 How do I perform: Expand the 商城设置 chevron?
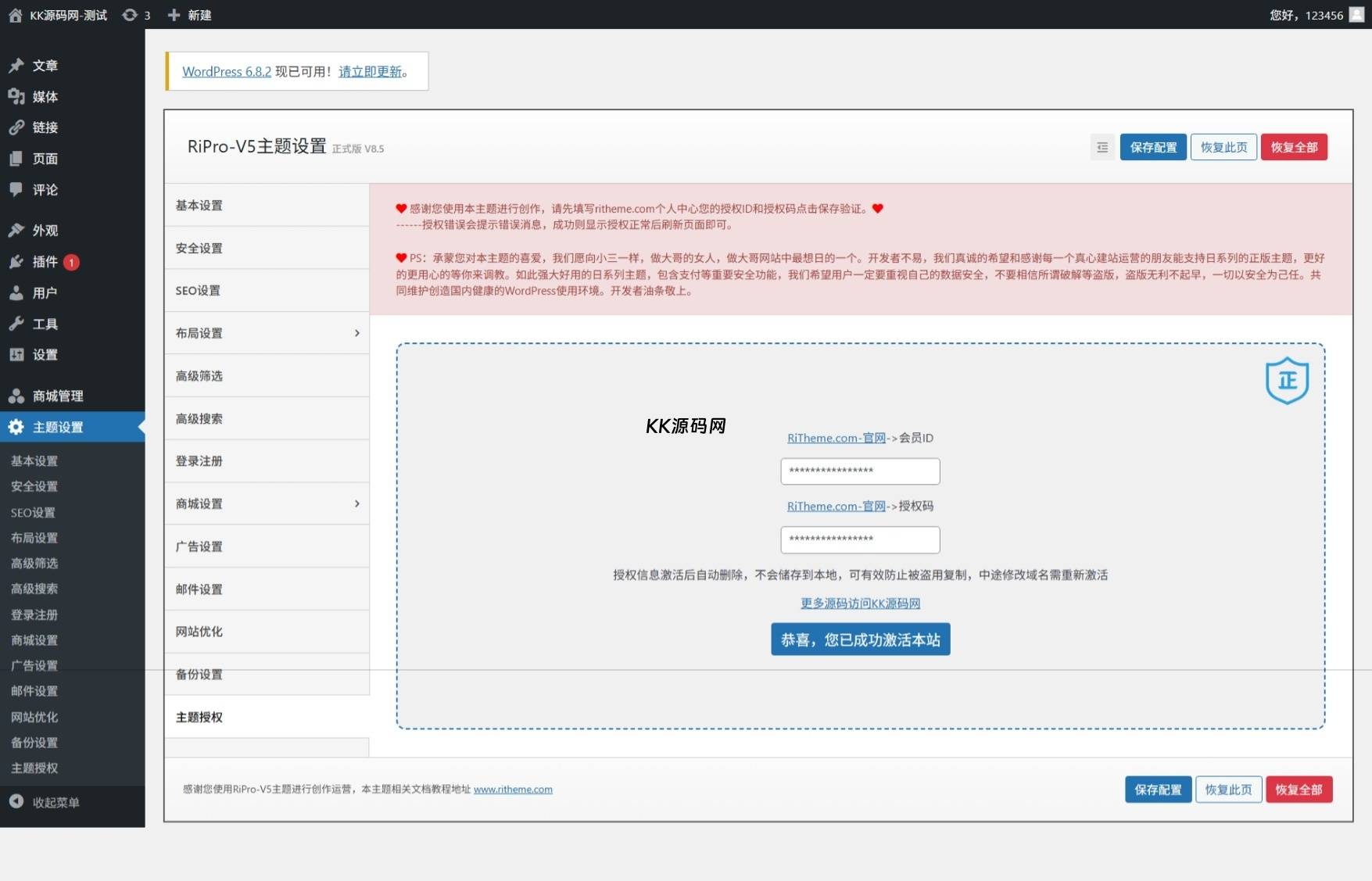coord(357,503)
